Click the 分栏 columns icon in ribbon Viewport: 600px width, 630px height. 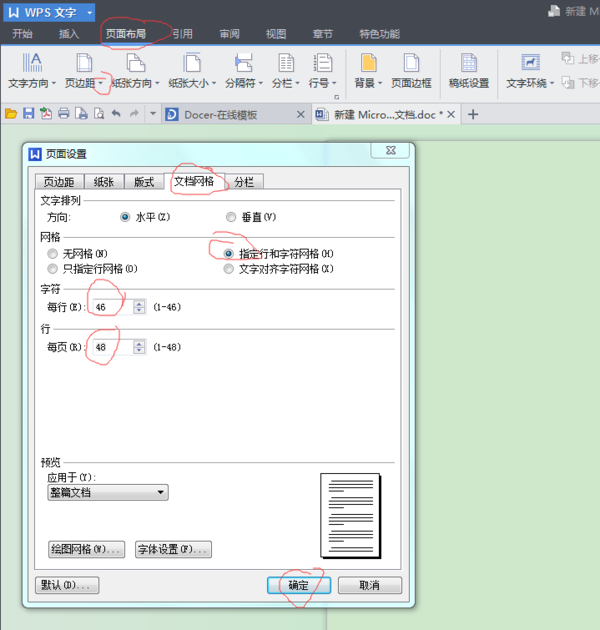[x=286, y=63]
